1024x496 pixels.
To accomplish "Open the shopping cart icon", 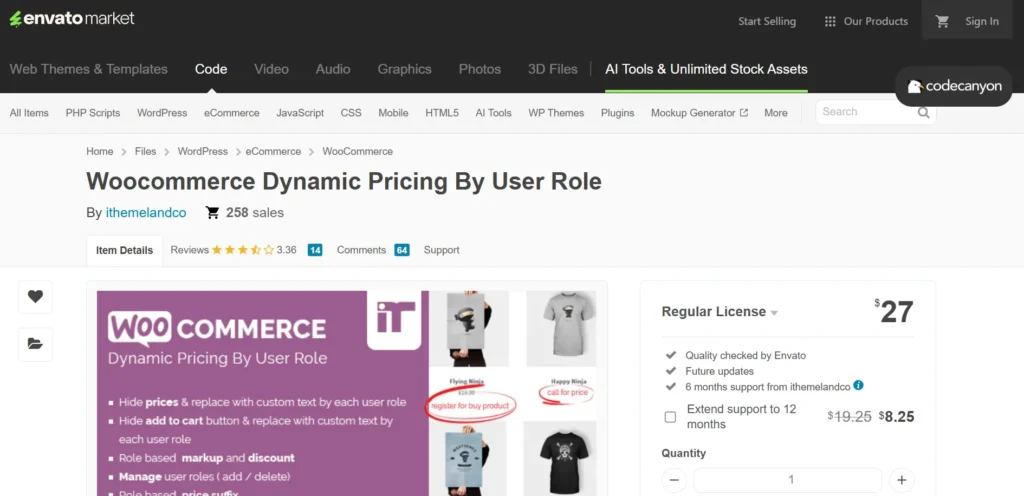I will 942,22.
